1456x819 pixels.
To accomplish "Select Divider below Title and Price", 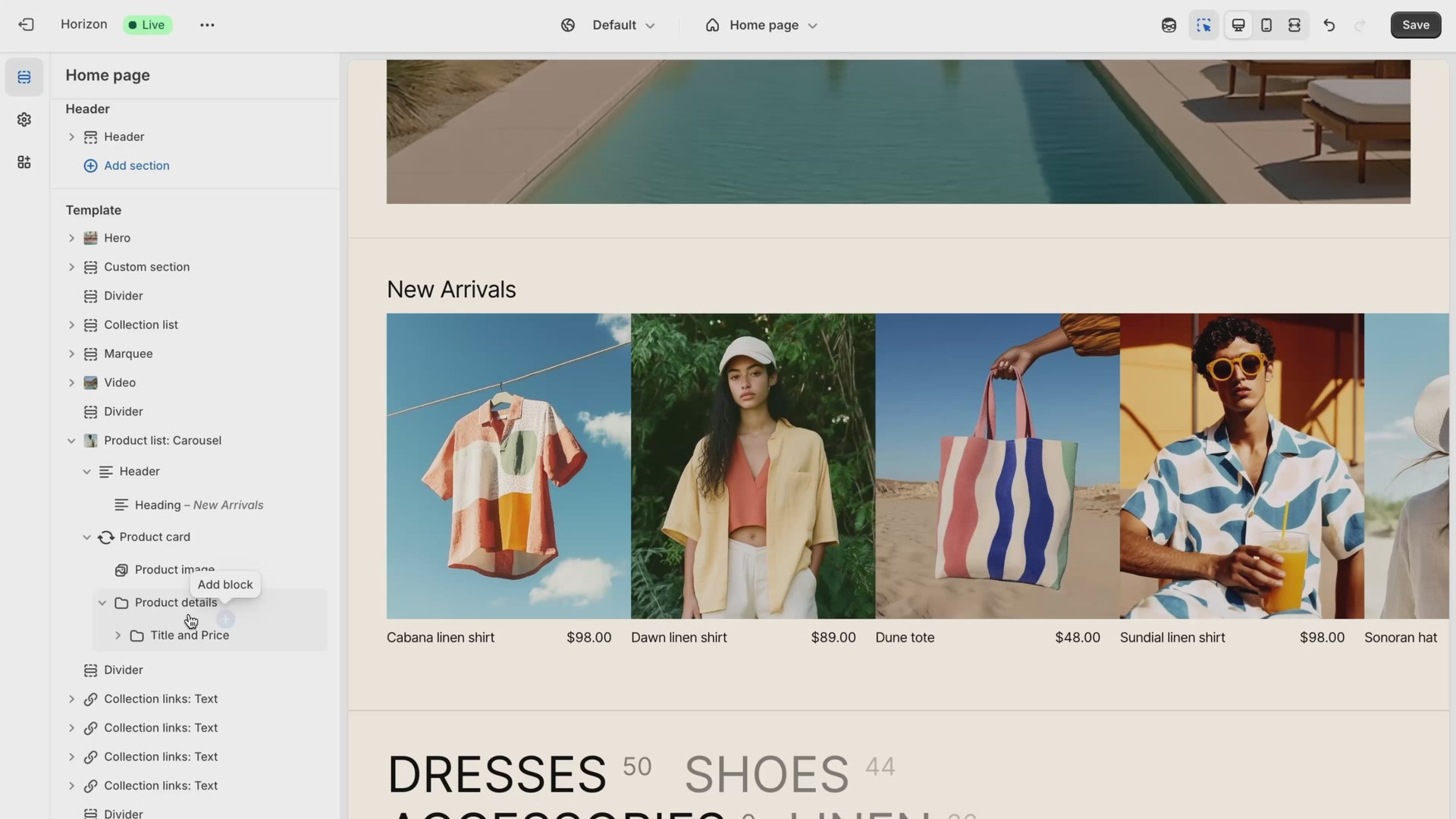I will [196, 670].
